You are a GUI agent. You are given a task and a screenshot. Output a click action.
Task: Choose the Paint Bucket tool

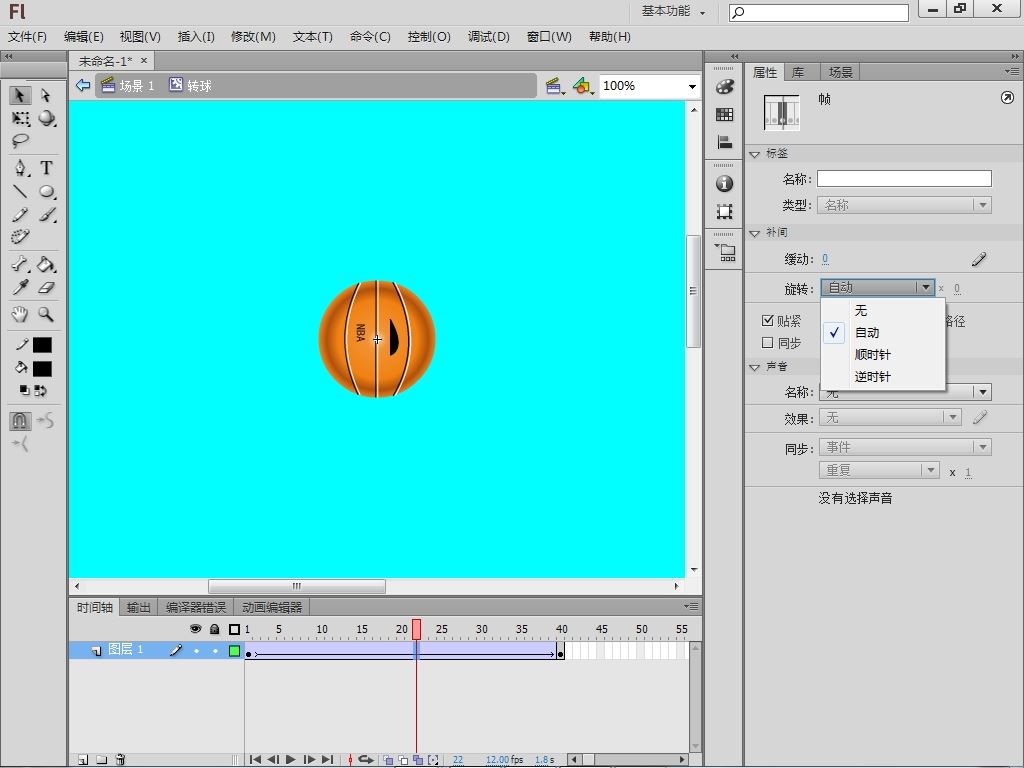[46, 265]
